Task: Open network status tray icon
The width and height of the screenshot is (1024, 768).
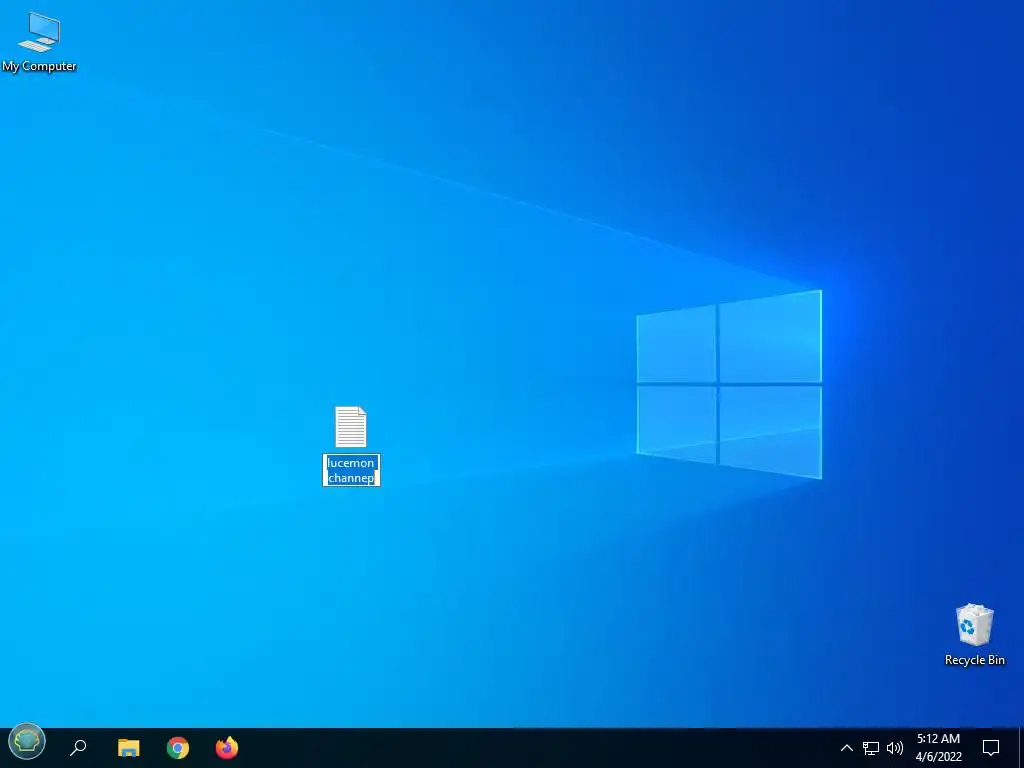Action: [x=871, y=748]
